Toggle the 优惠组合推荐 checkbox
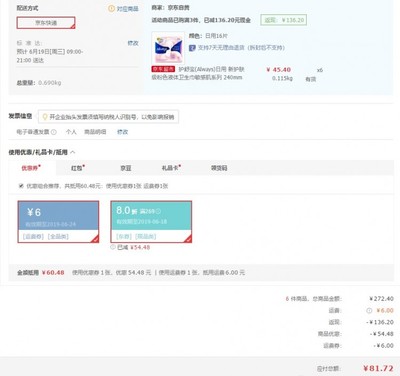 21,186
